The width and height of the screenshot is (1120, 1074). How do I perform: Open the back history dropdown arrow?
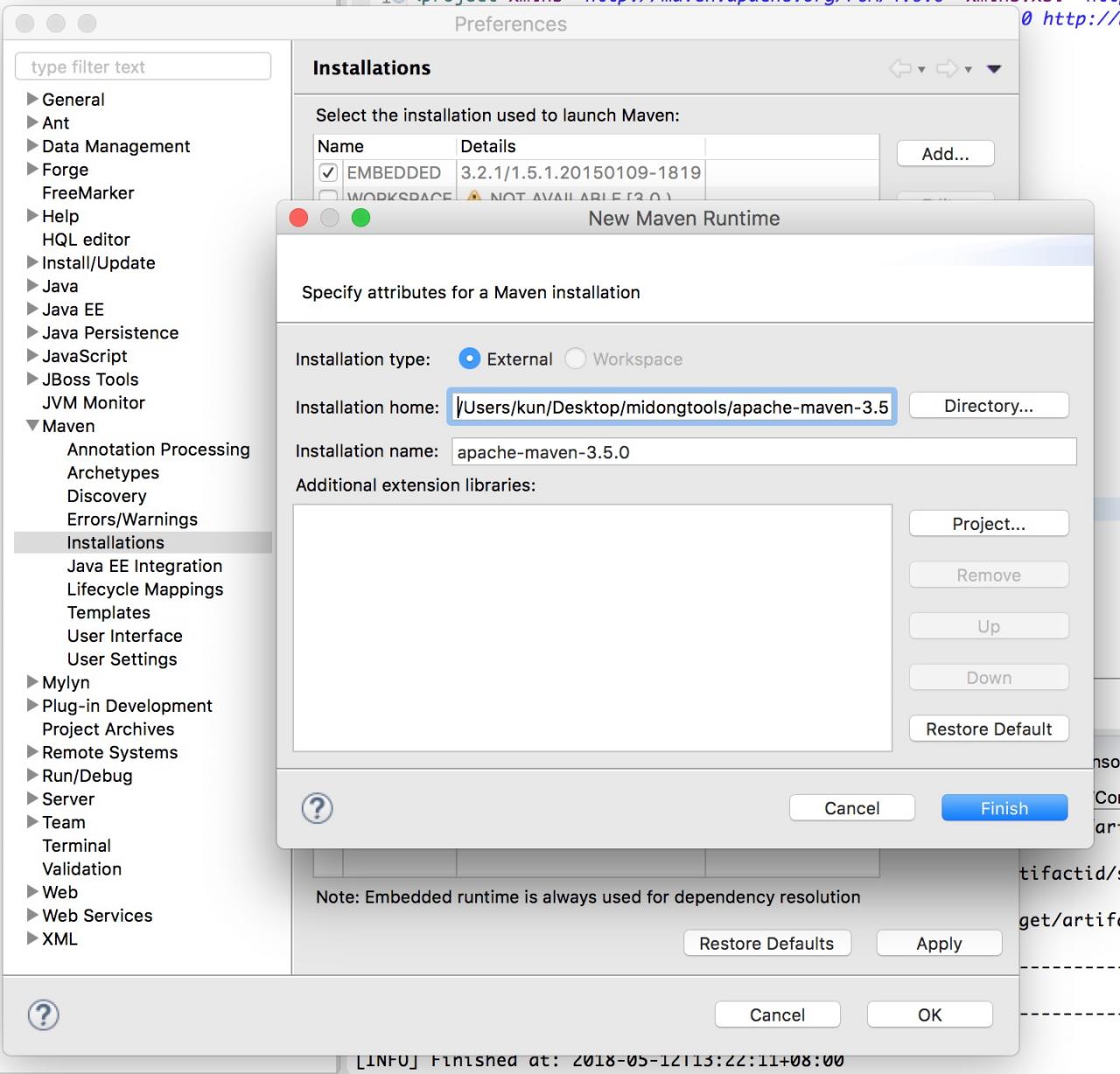921,70
